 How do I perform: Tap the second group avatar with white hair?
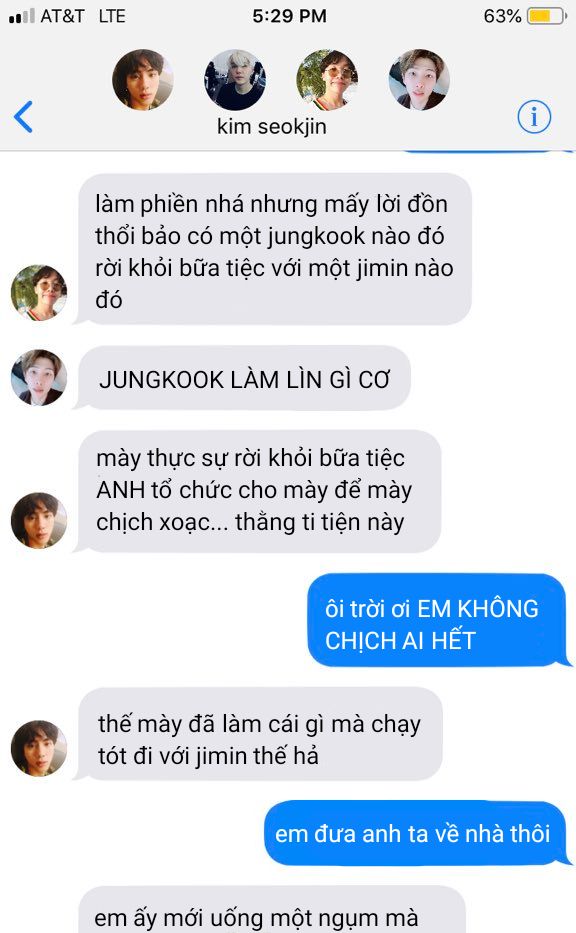pyautogui.click(x=235, y=80)
